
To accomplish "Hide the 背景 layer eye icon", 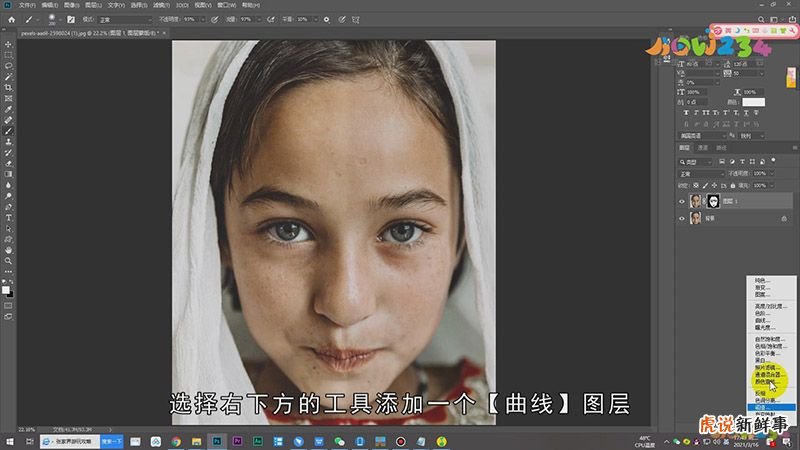I will click(x=682, y=218).
